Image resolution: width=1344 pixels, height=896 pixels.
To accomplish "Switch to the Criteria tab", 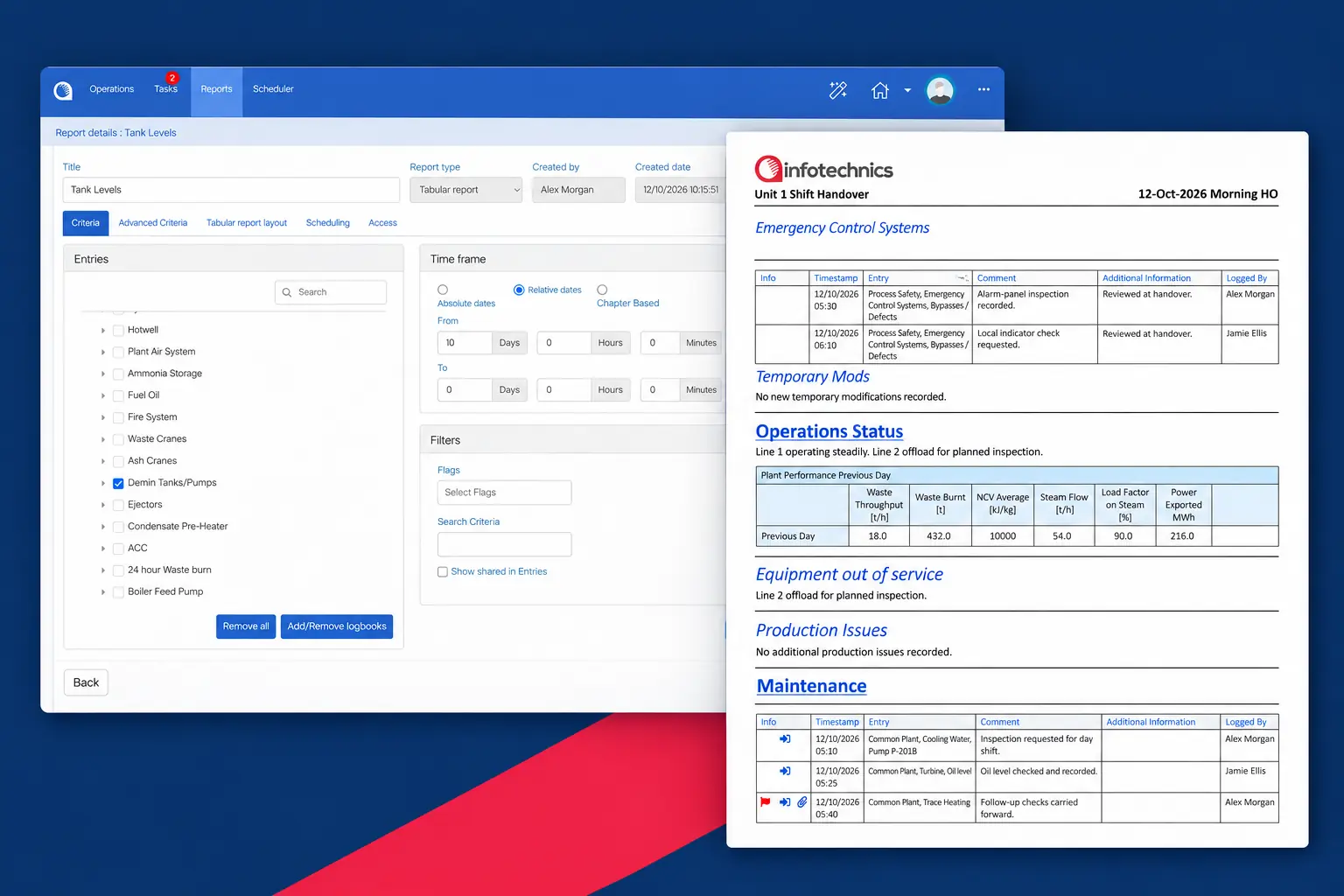I will 86,223.
